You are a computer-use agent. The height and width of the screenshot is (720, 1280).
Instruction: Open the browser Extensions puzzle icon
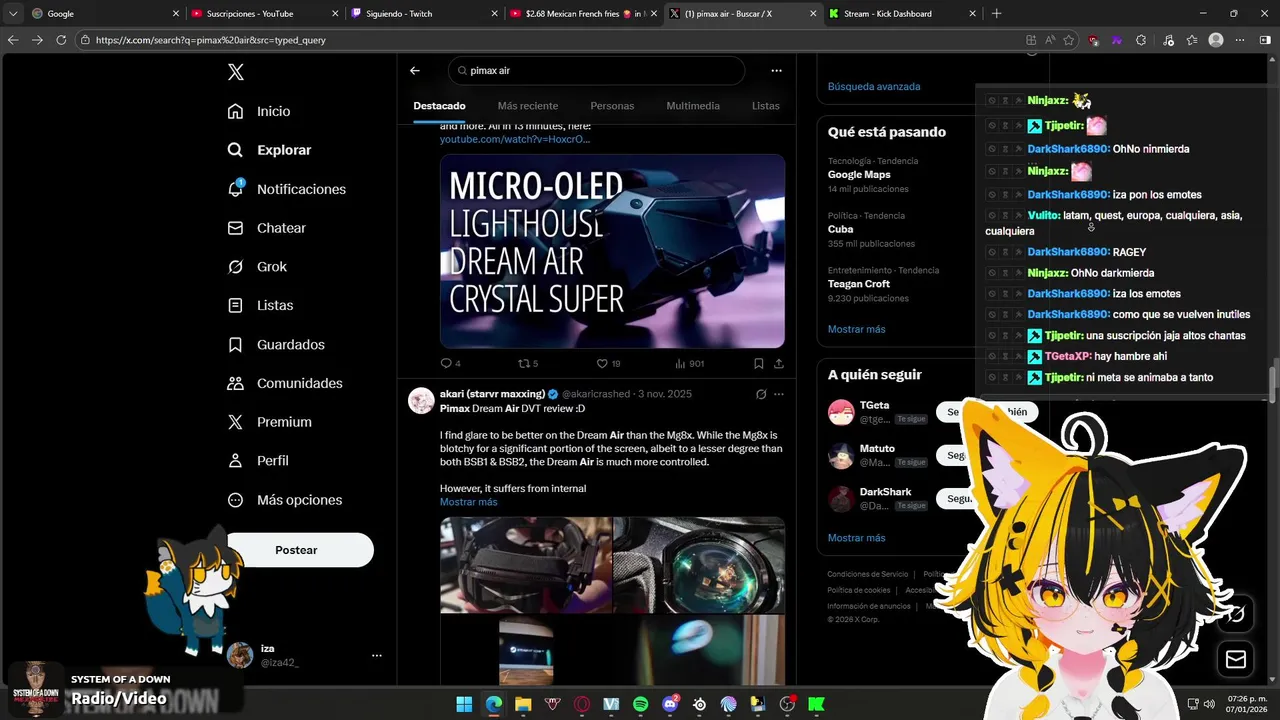[1140, 40]
